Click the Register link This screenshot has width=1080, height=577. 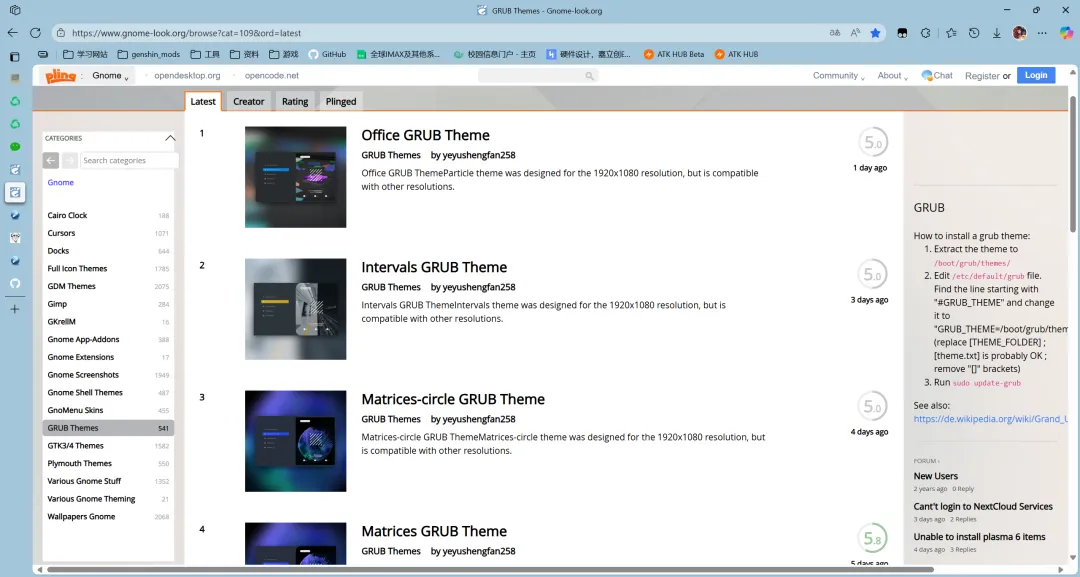click(982, 76)
